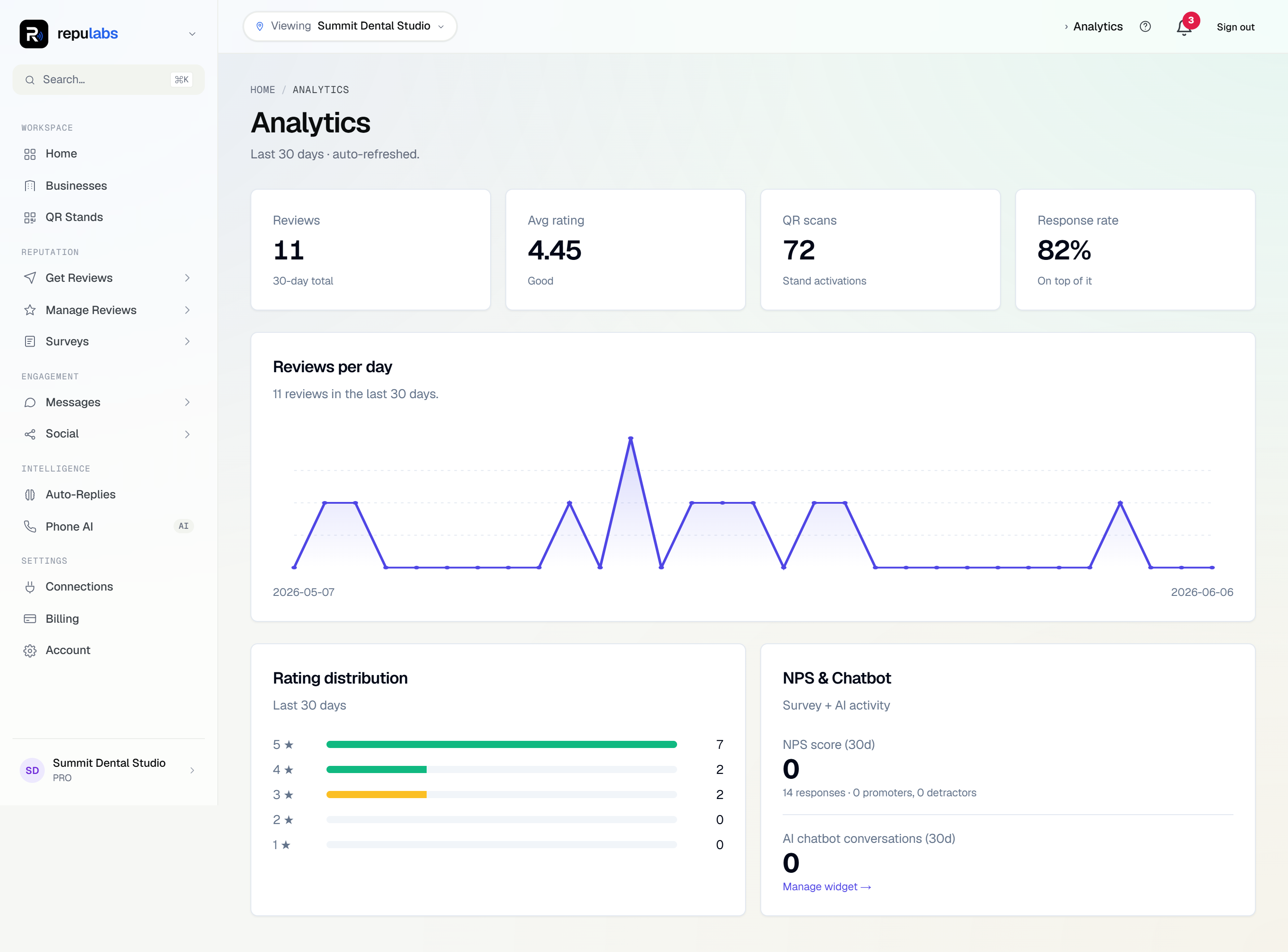Click the Connections plug icon
This screenshot has height=952, width=1288.
(30, 586)
